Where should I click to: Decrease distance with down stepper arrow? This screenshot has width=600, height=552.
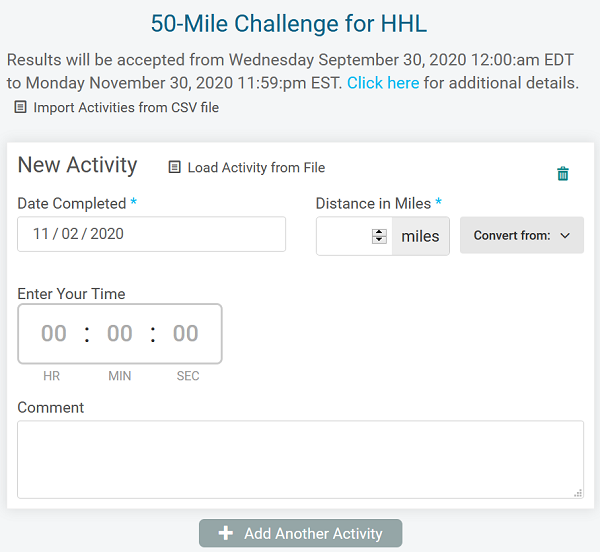(x=379, y=240)
